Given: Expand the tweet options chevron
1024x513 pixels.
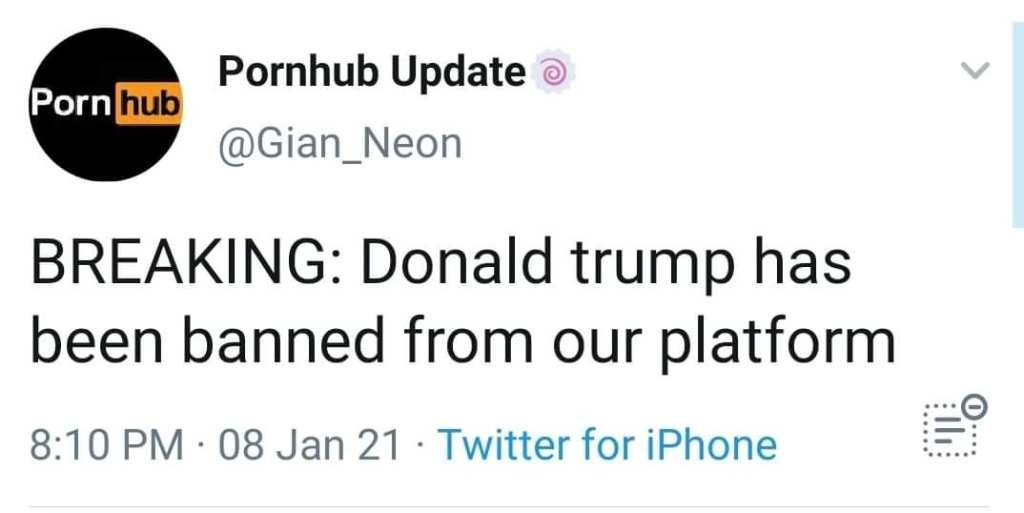Looking at the screenshot, I should [975, 70].
